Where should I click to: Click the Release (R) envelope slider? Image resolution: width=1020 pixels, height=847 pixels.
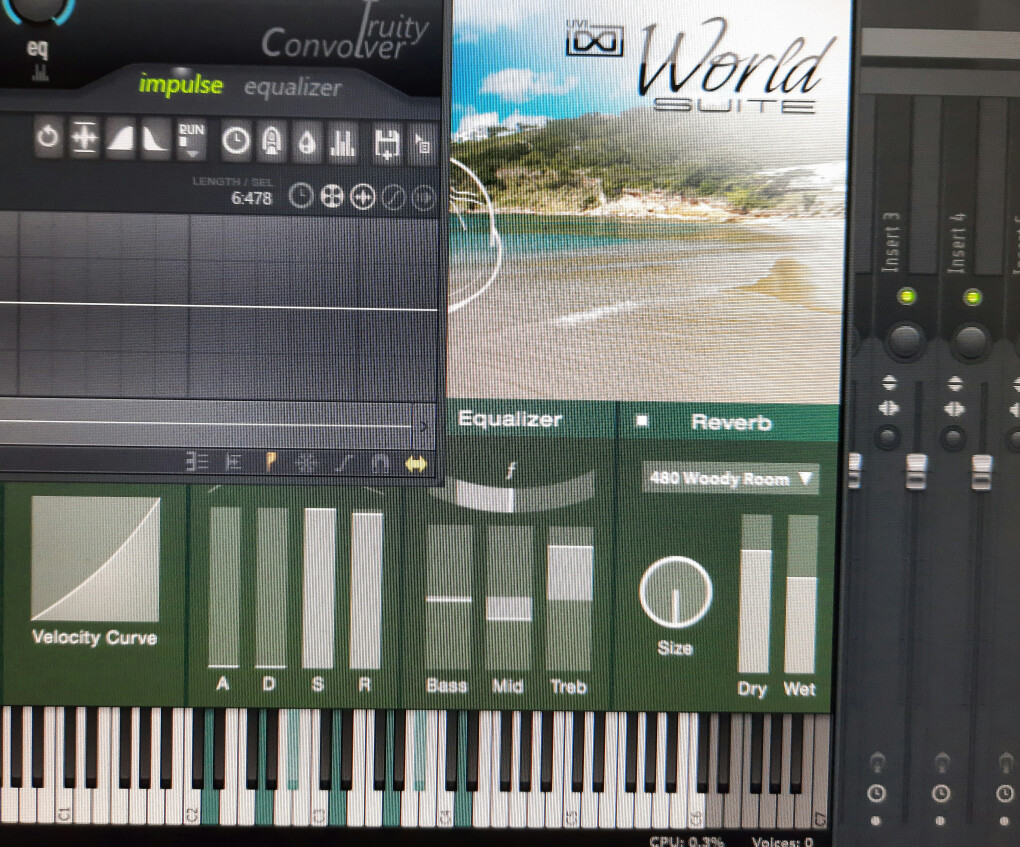click(367, 589)
